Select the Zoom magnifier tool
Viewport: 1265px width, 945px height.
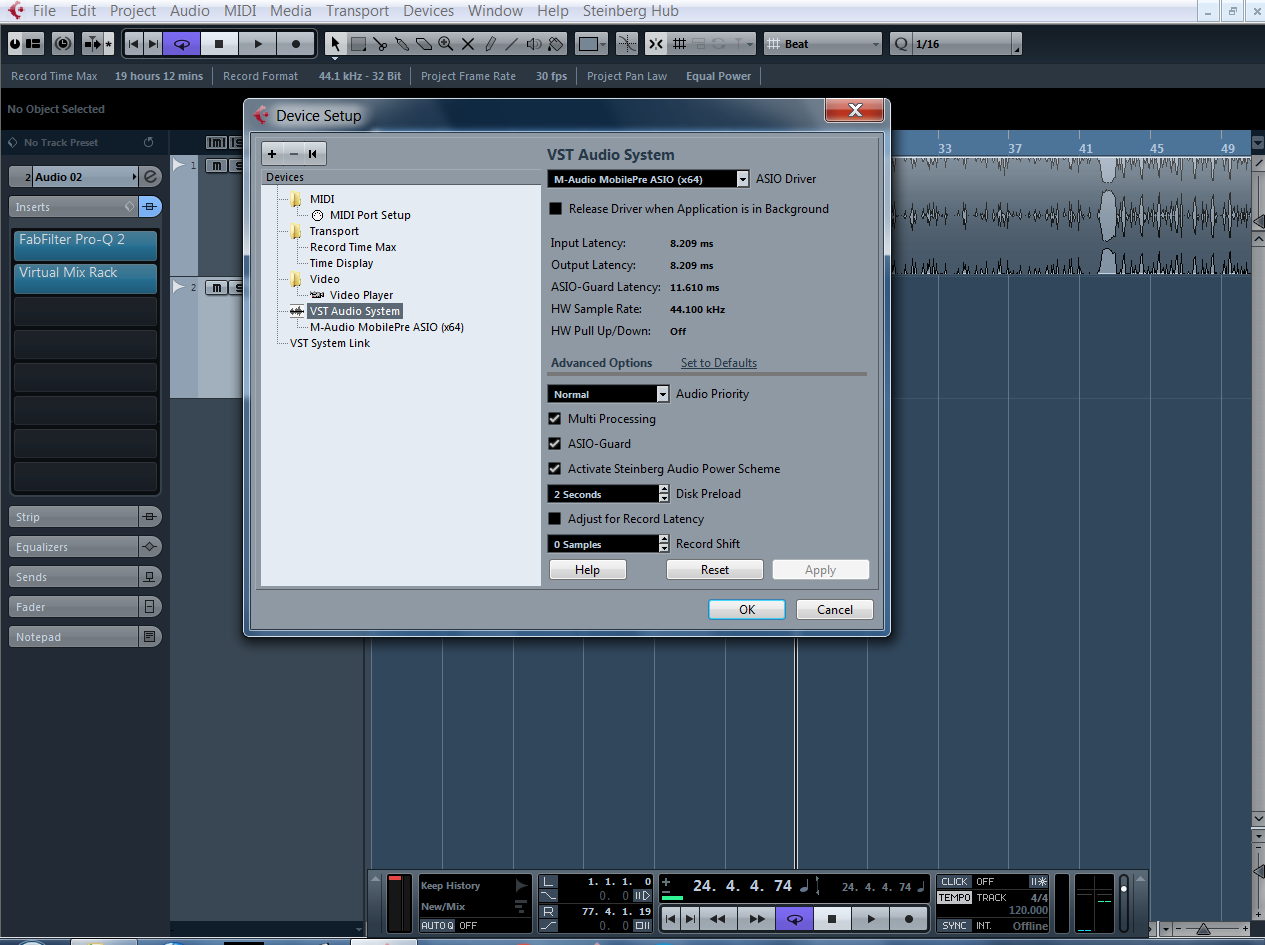pyautogui.click(x=446, y=44)
